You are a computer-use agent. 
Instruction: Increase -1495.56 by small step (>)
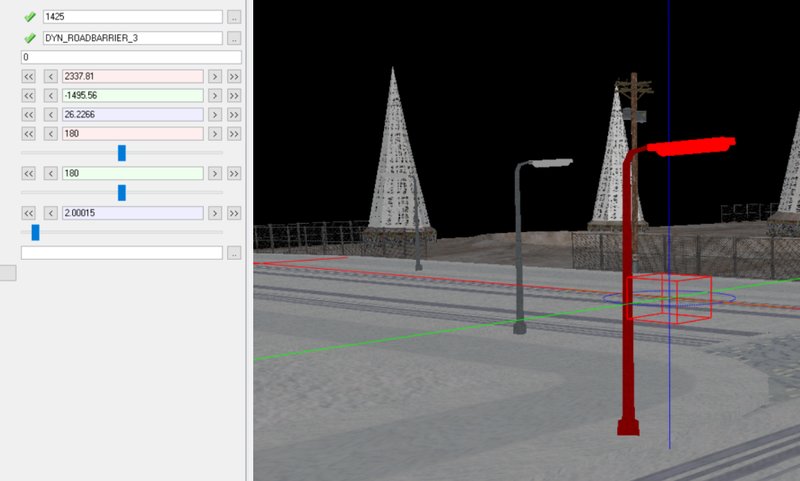215,95
